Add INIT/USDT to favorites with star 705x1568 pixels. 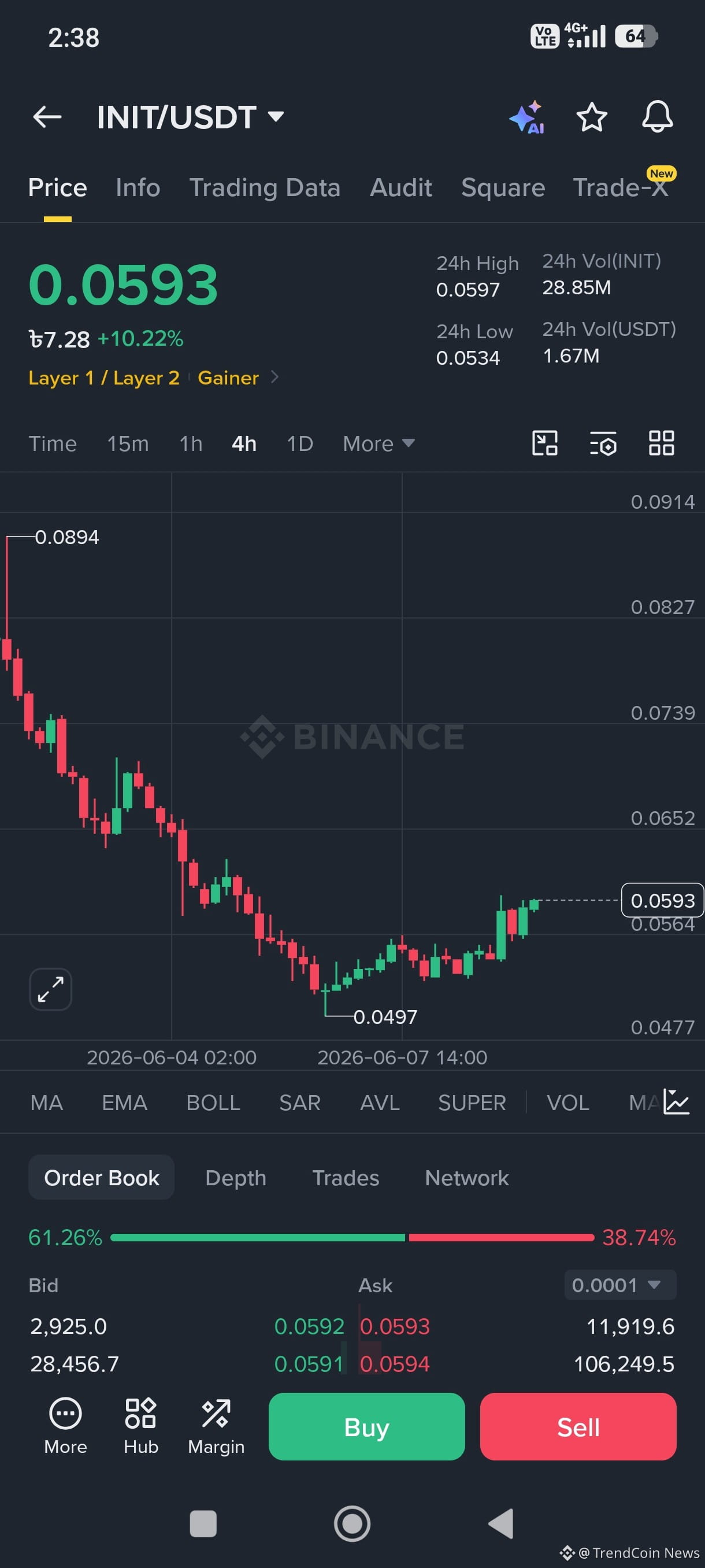591,117
